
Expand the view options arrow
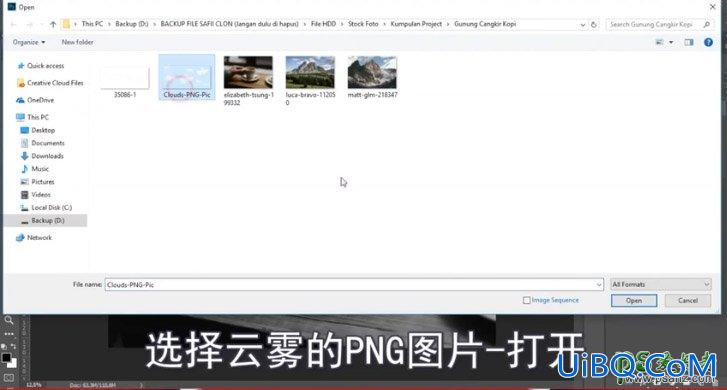[671, 42]
